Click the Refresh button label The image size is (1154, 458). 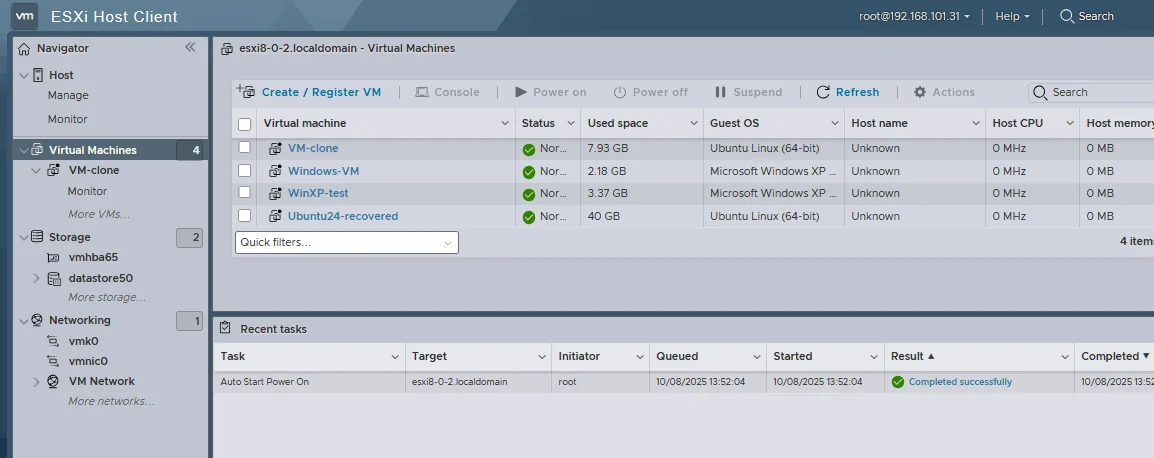857,92
